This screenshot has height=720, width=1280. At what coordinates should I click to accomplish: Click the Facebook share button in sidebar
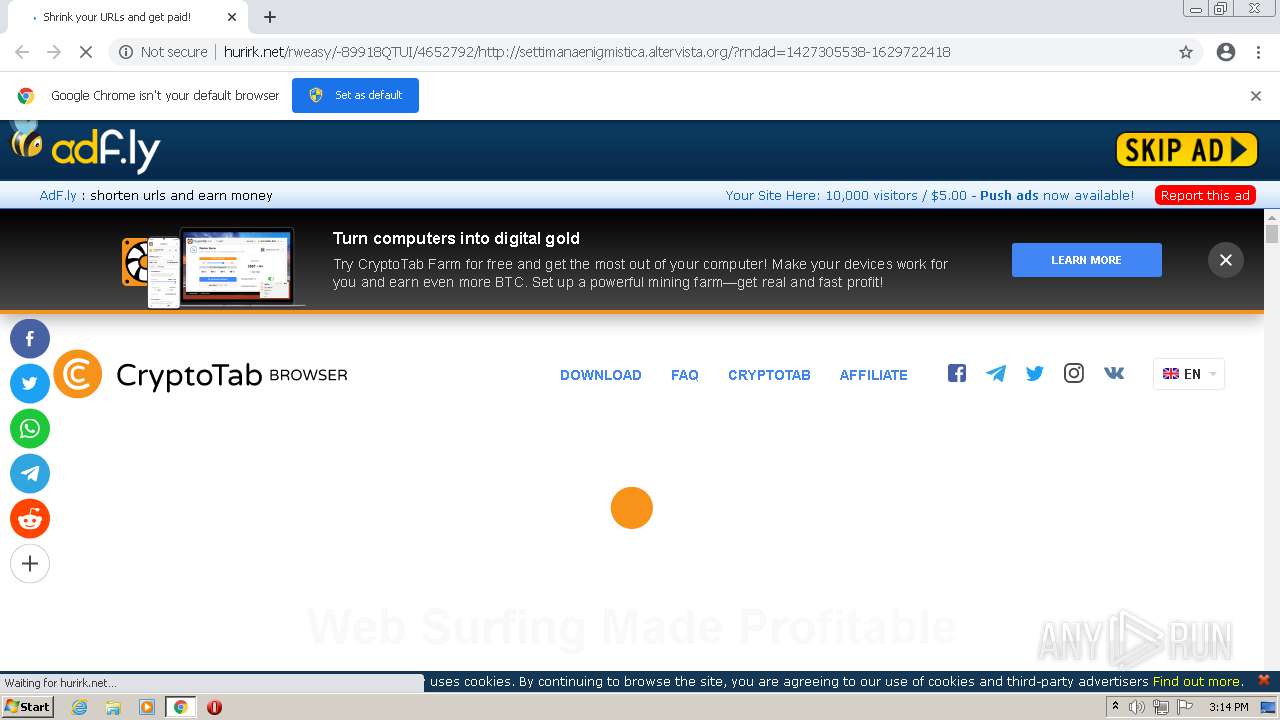(x=30, y=339)
